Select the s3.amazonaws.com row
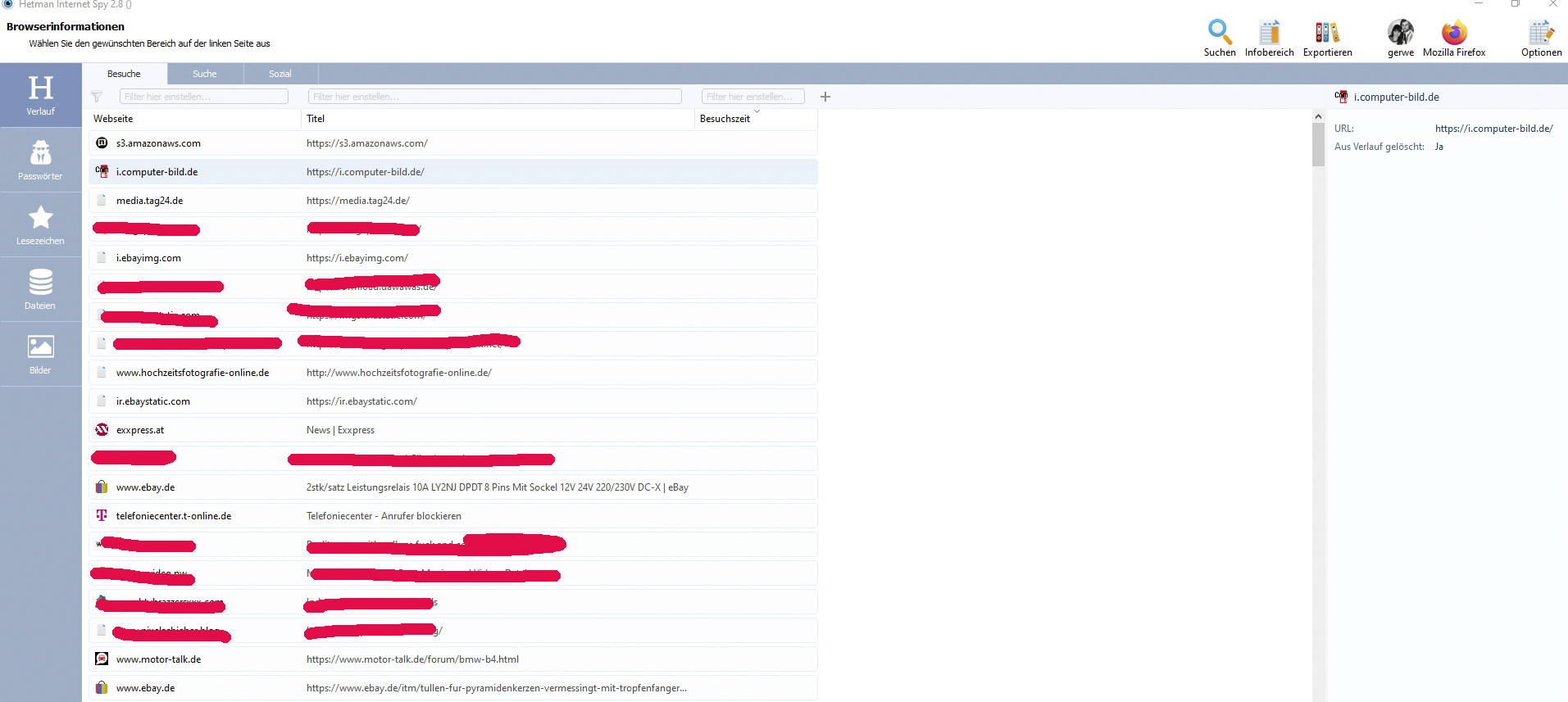 (x=453, y=143)
